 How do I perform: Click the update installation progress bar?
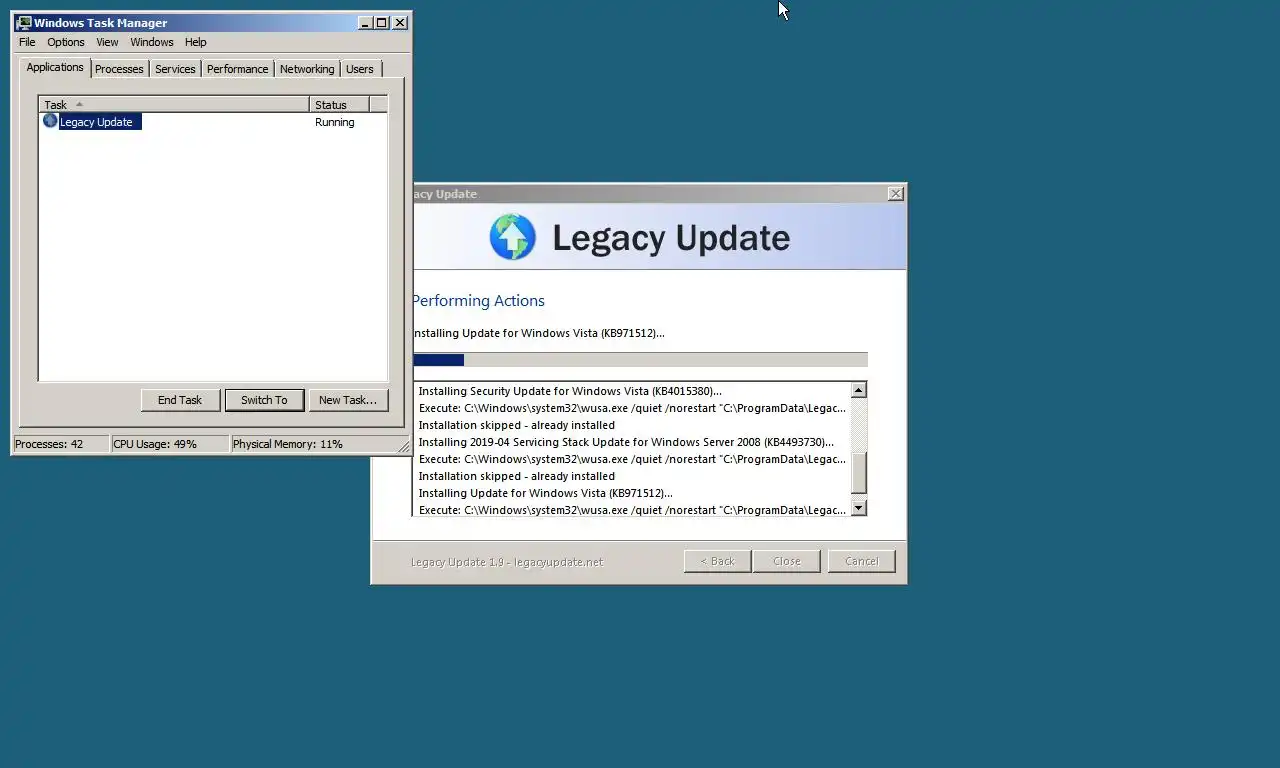tap(640, 360)
